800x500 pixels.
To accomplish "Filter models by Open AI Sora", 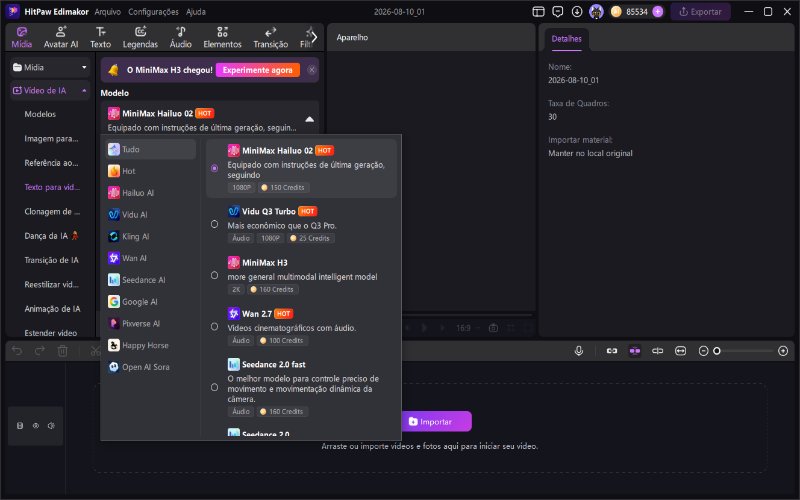I will (151, 367).
